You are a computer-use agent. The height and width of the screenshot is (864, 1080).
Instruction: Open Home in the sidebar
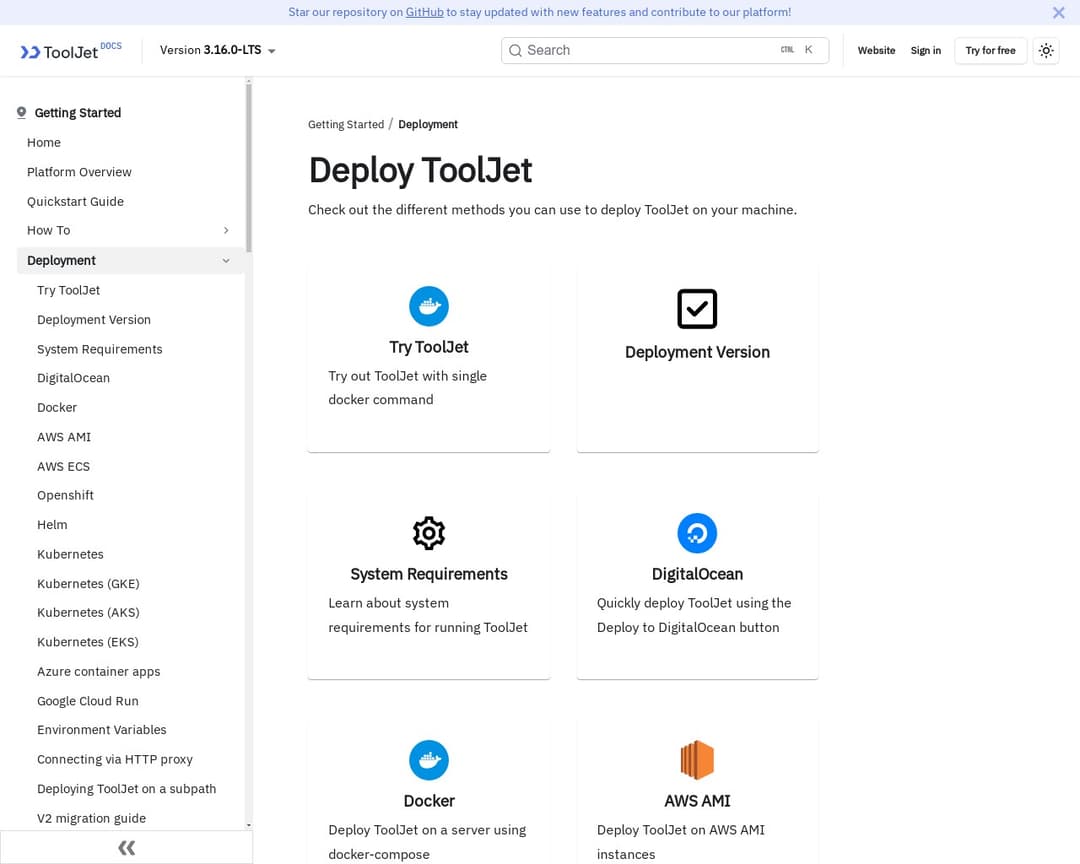tap(44, 143)
